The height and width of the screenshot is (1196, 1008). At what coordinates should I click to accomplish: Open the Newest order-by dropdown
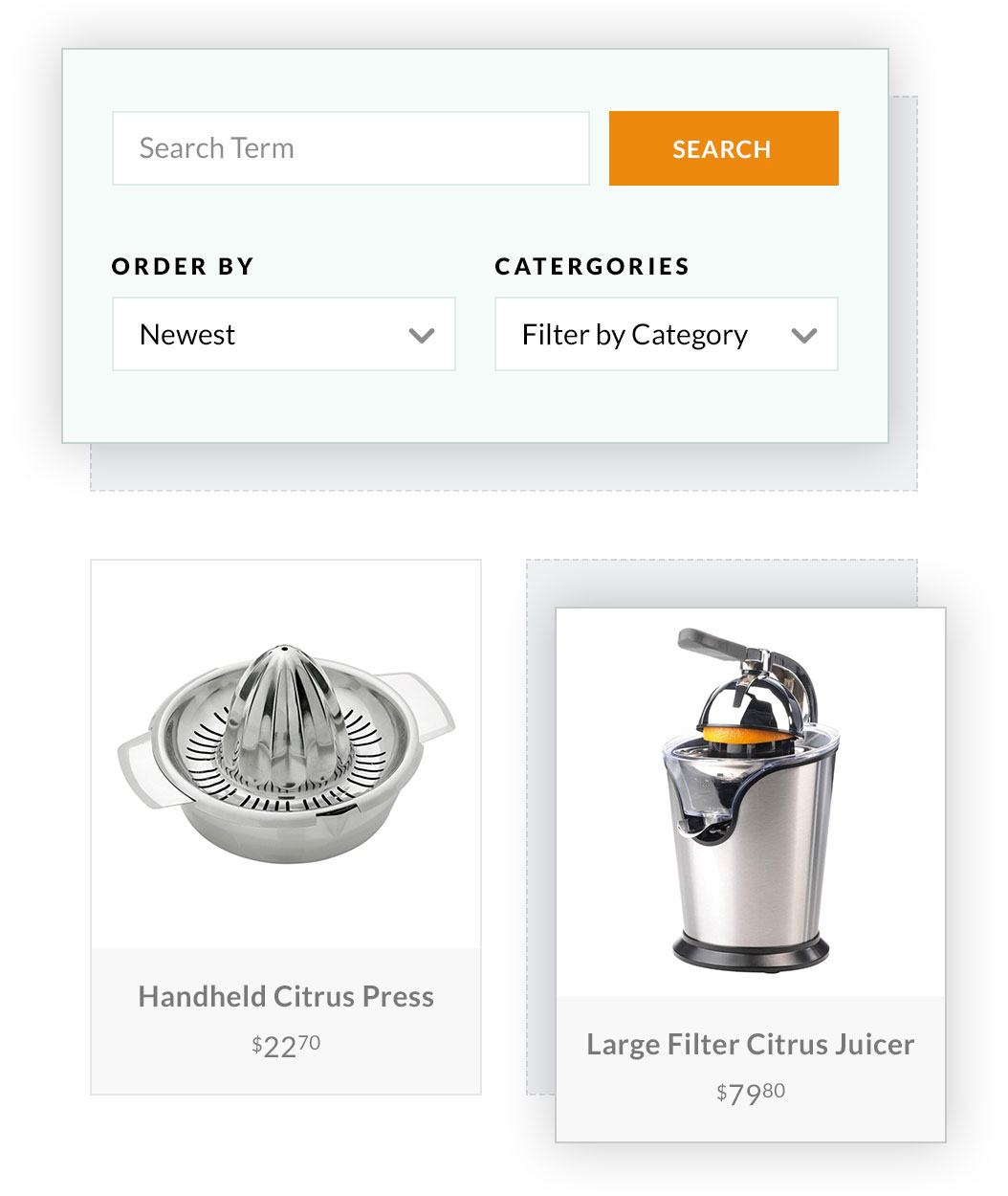(x=284, y=334)
